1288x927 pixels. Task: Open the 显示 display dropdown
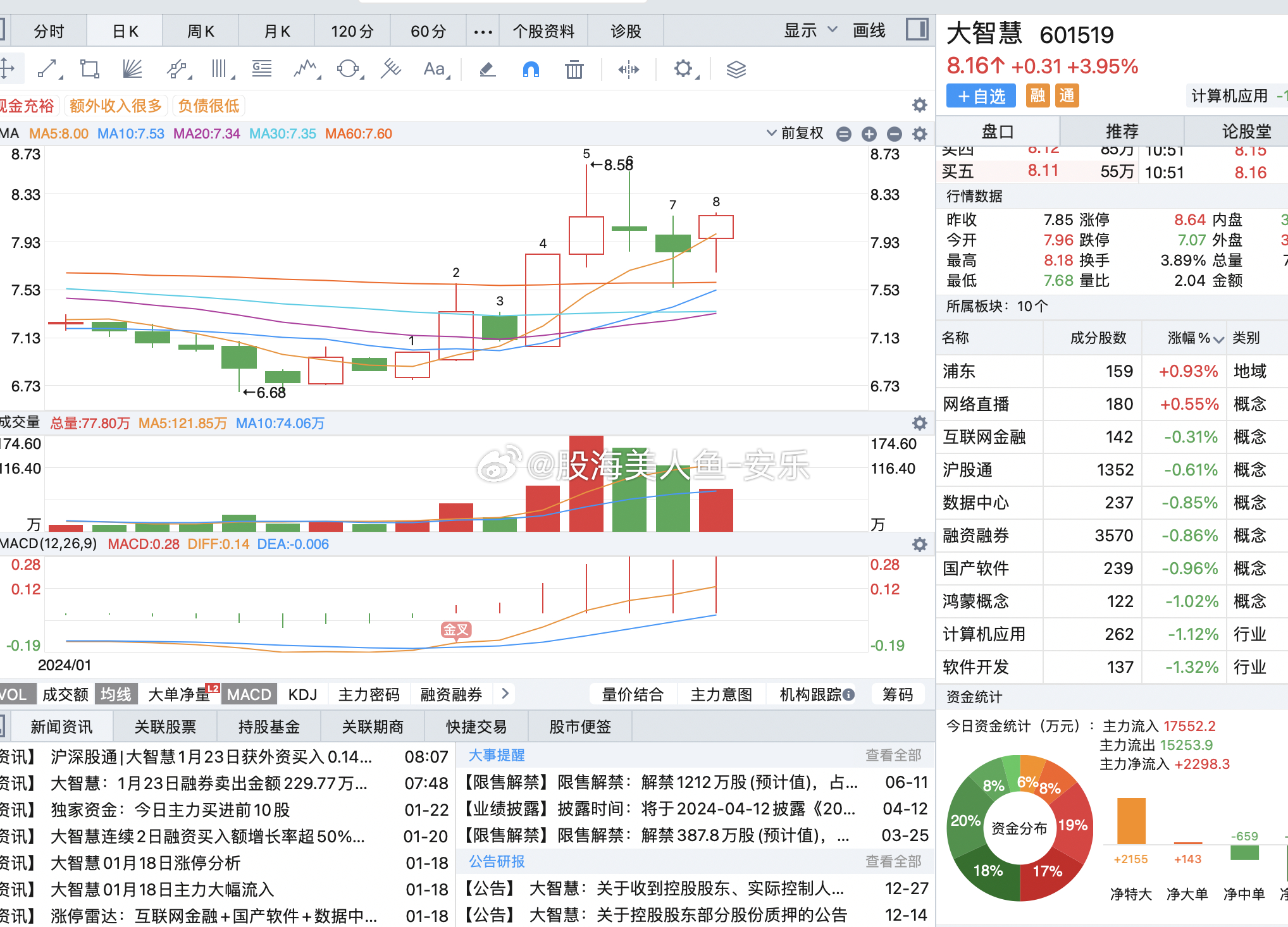pos(810,30)
